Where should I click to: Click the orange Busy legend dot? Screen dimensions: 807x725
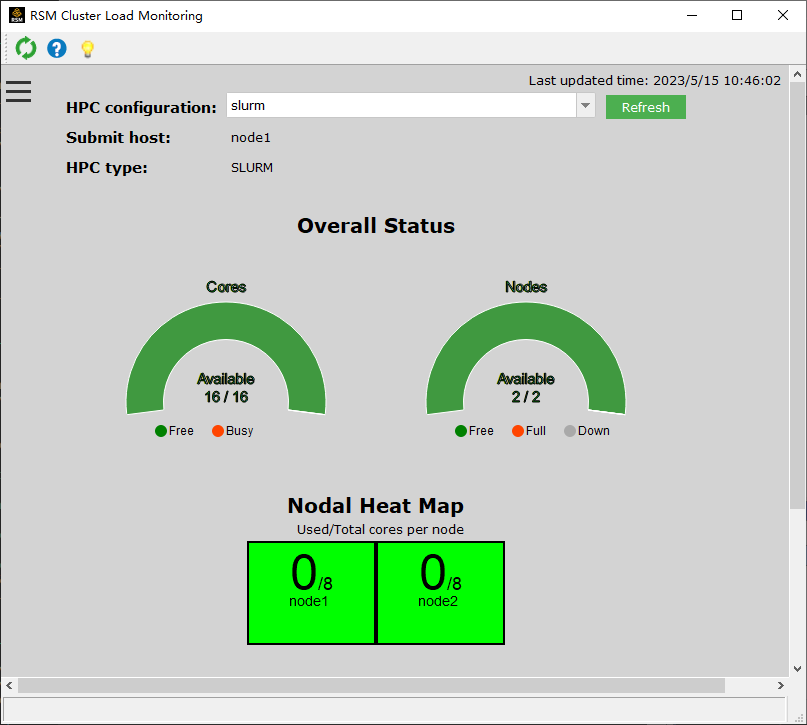click(x=218, y=431)
